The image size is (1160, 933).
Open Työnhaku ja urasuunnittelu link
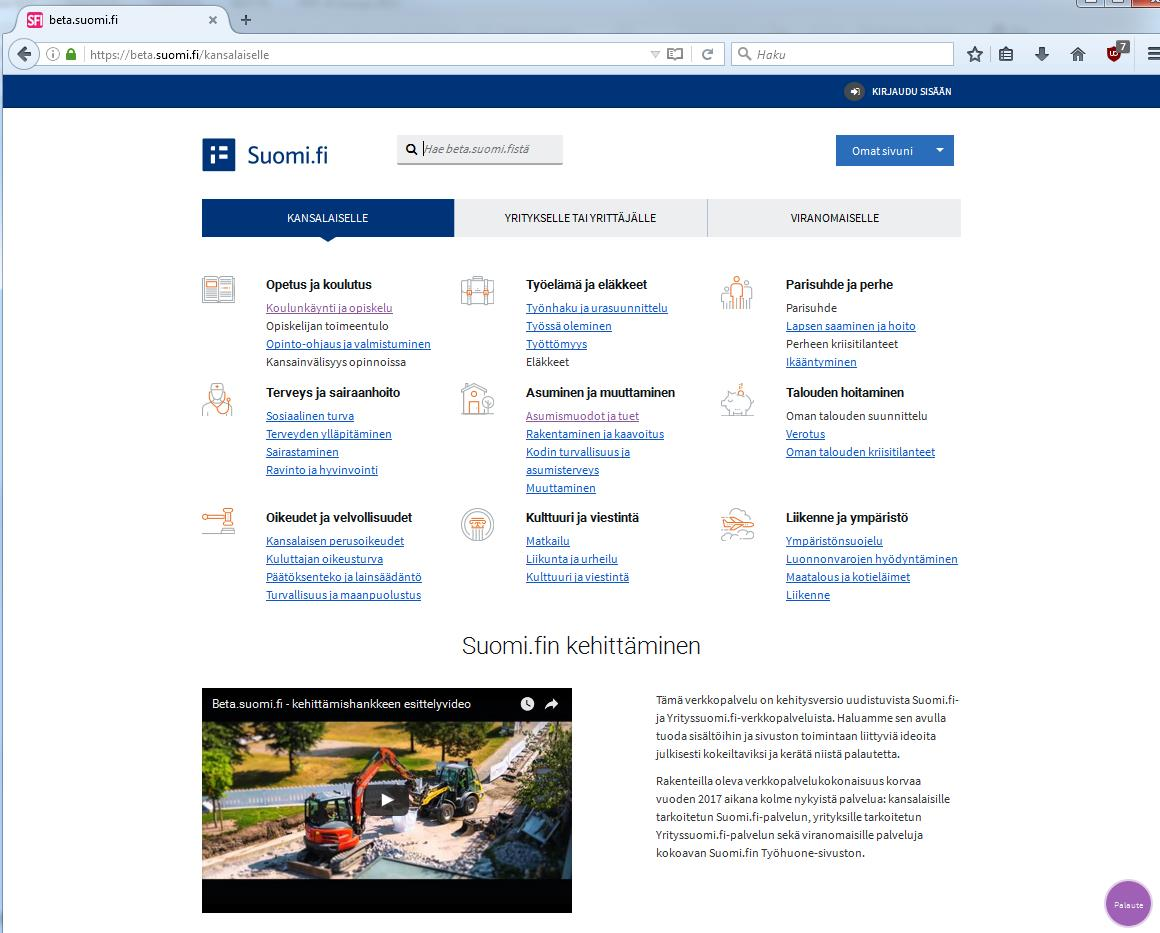tap(597, 308)
